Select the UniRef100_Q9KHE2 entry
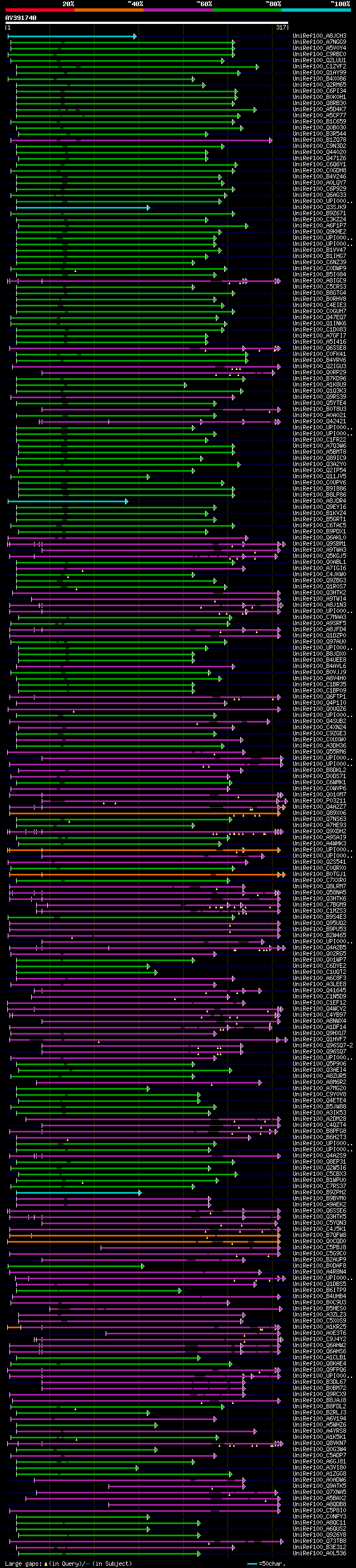This screenshot has height=1568, width=356. [x=319, y=232]
